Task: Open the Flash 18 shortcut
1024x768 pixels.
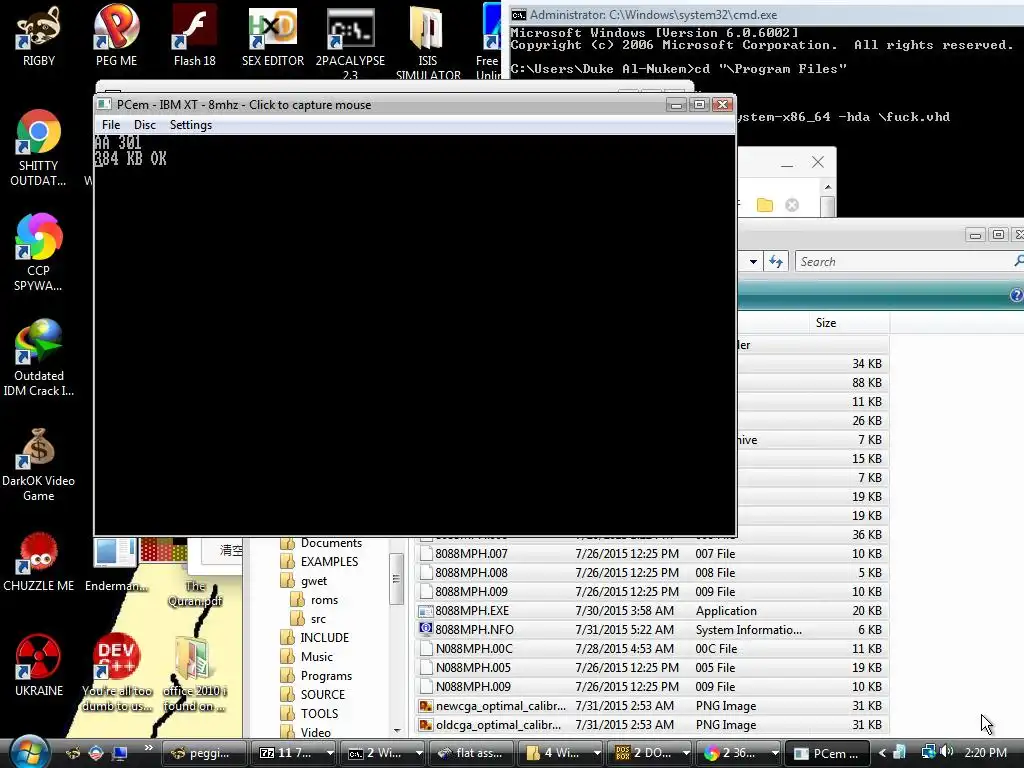Action: point(195,36)
